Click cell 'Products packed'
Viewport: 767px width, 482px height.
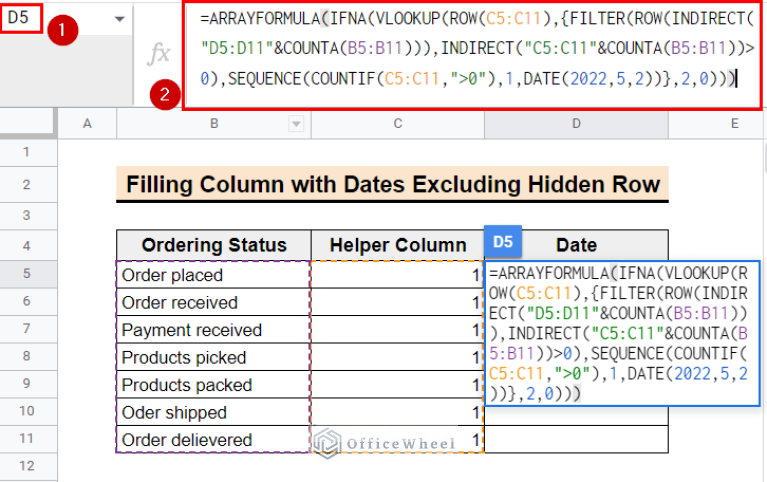pos(214,385)
